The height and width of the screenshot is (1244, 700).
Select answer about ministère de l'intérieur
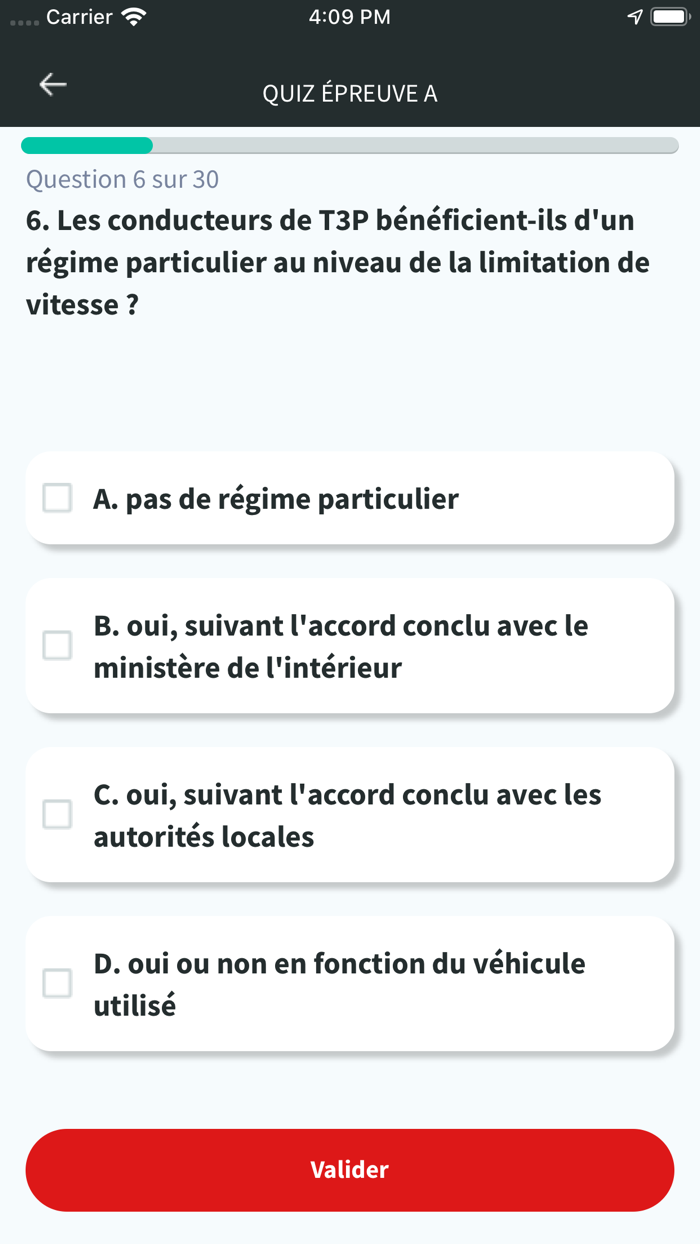click(x=350, y=646)
